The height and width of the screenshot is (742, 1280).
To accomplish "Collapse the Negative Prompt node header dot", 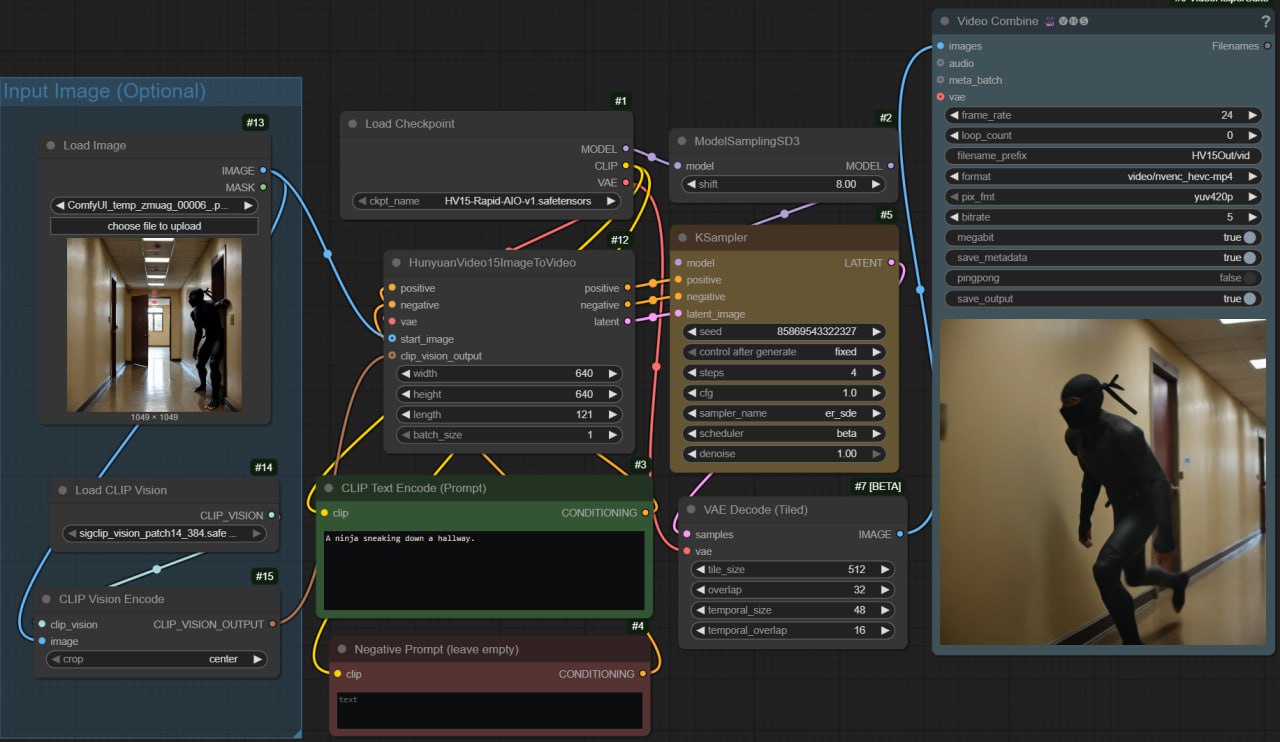I will coord(340,650).
